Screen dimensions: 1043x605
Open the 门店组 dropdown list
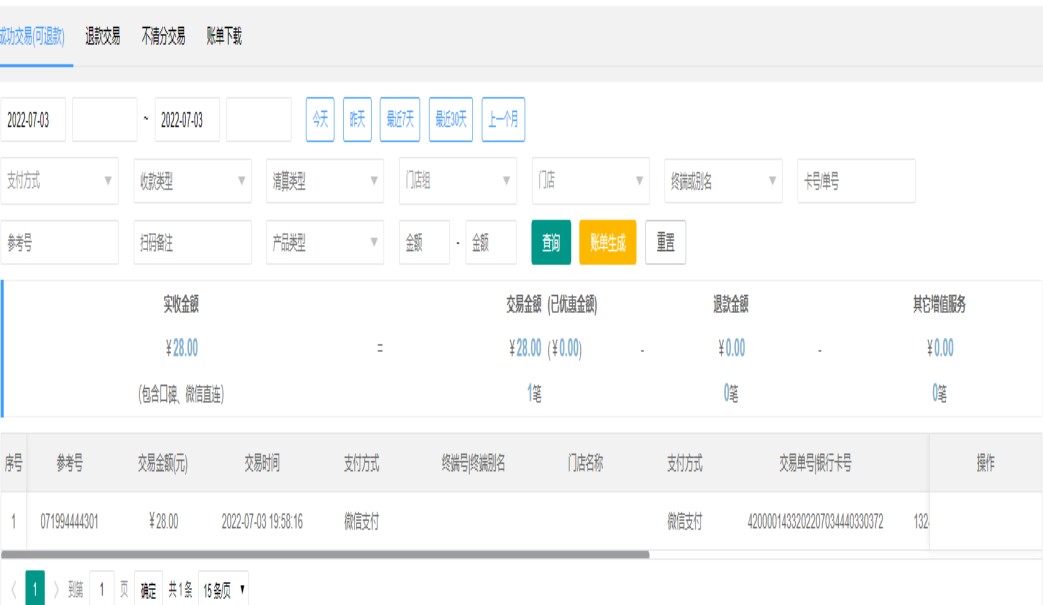pos(458,181)
